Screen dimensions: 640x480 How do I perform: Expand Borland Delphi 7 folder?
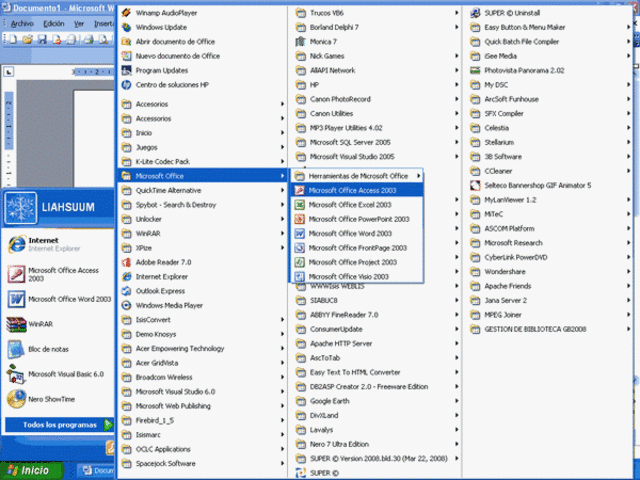[376, 27]
